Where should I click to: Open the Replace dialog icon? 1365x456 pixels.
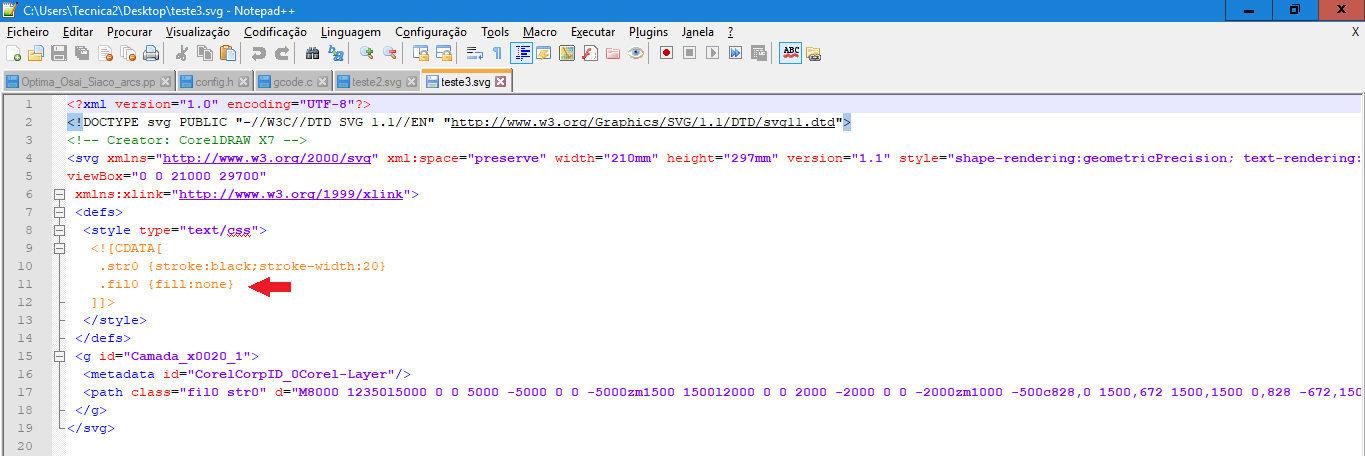pos(336,53)
